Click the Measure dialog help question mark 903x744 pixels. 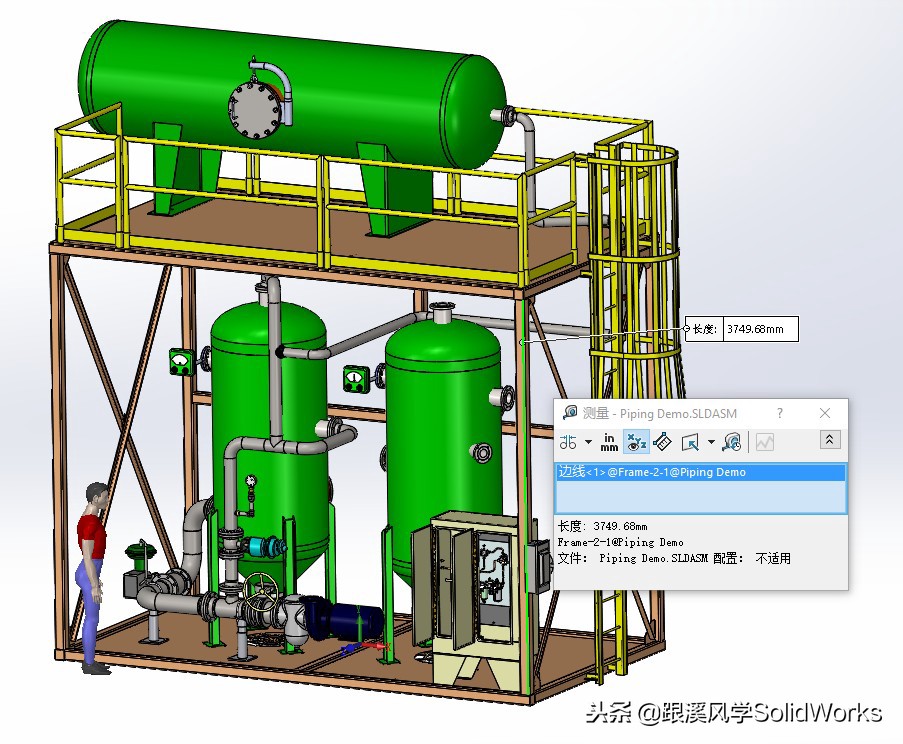tap(779, 412)
